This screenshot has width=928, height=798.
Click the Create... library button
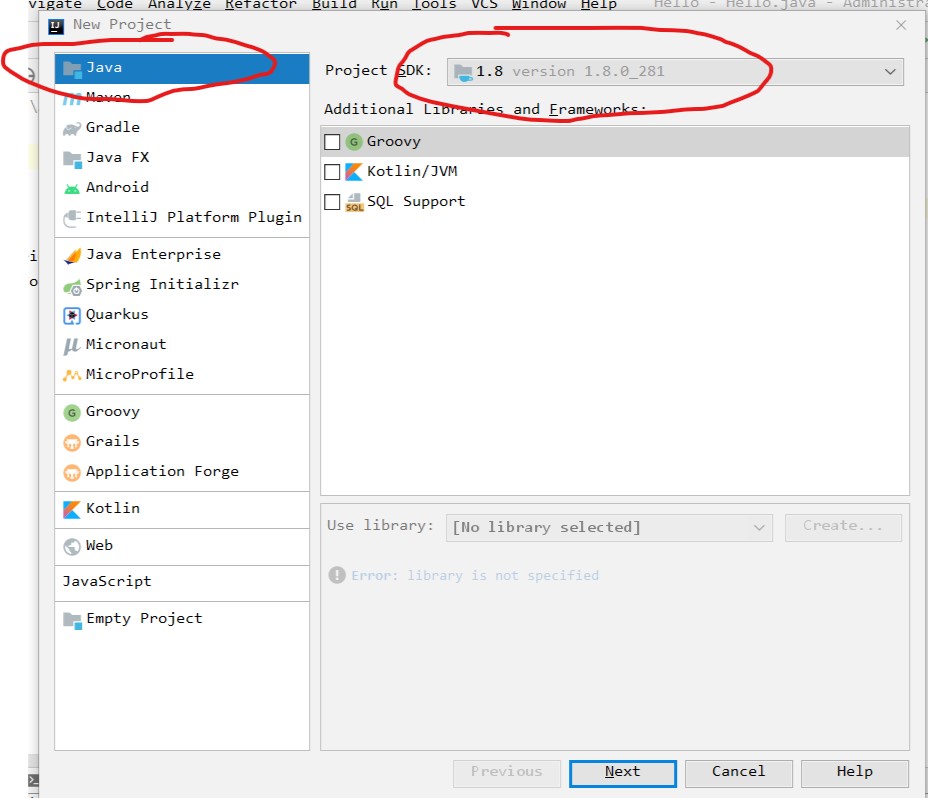point(843,527)
